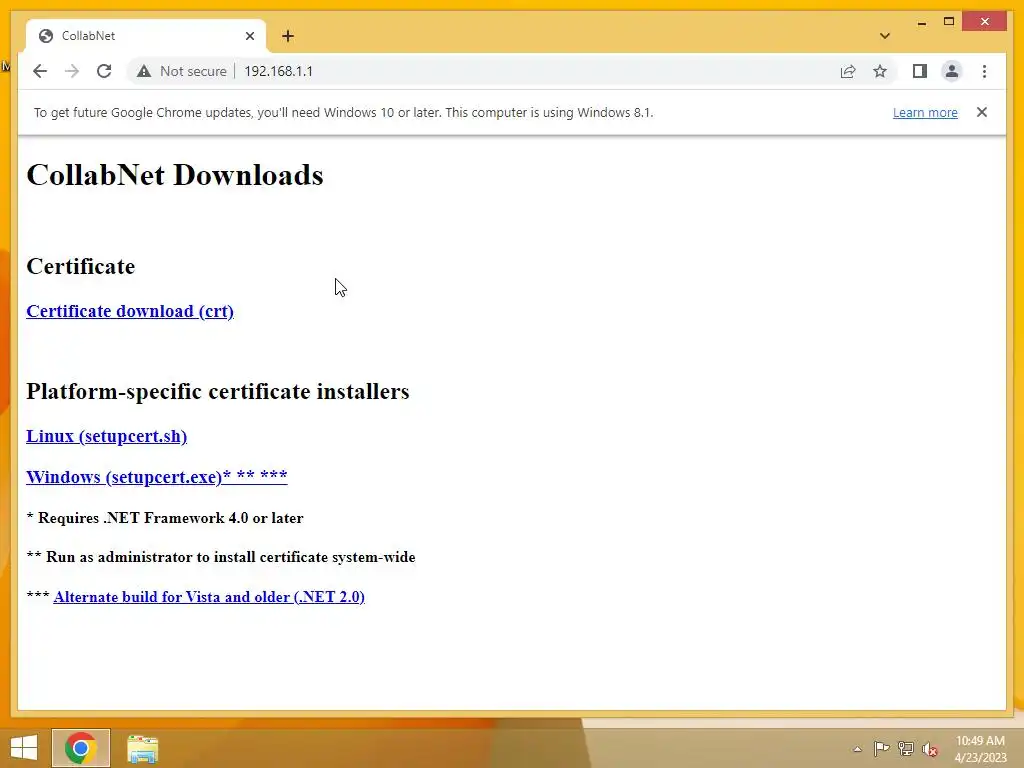Expand the tab search chevron
This screenshot has width=1024, height=768.
tap(885, 36)
